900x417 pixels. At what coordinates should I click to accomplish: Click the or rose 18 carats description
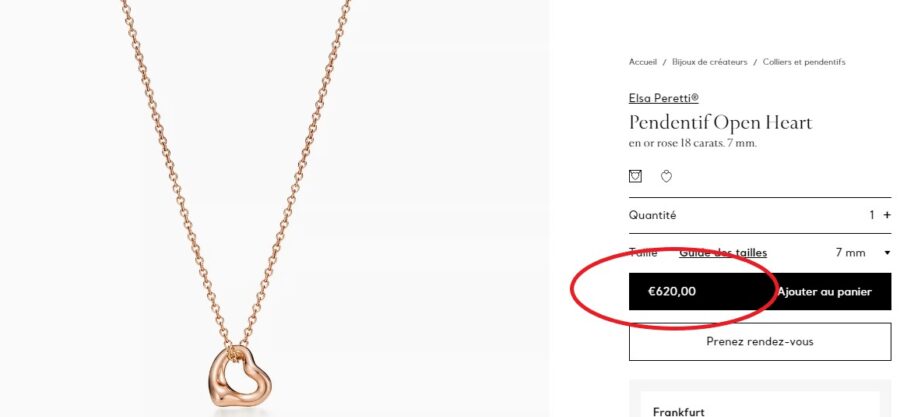692,143
